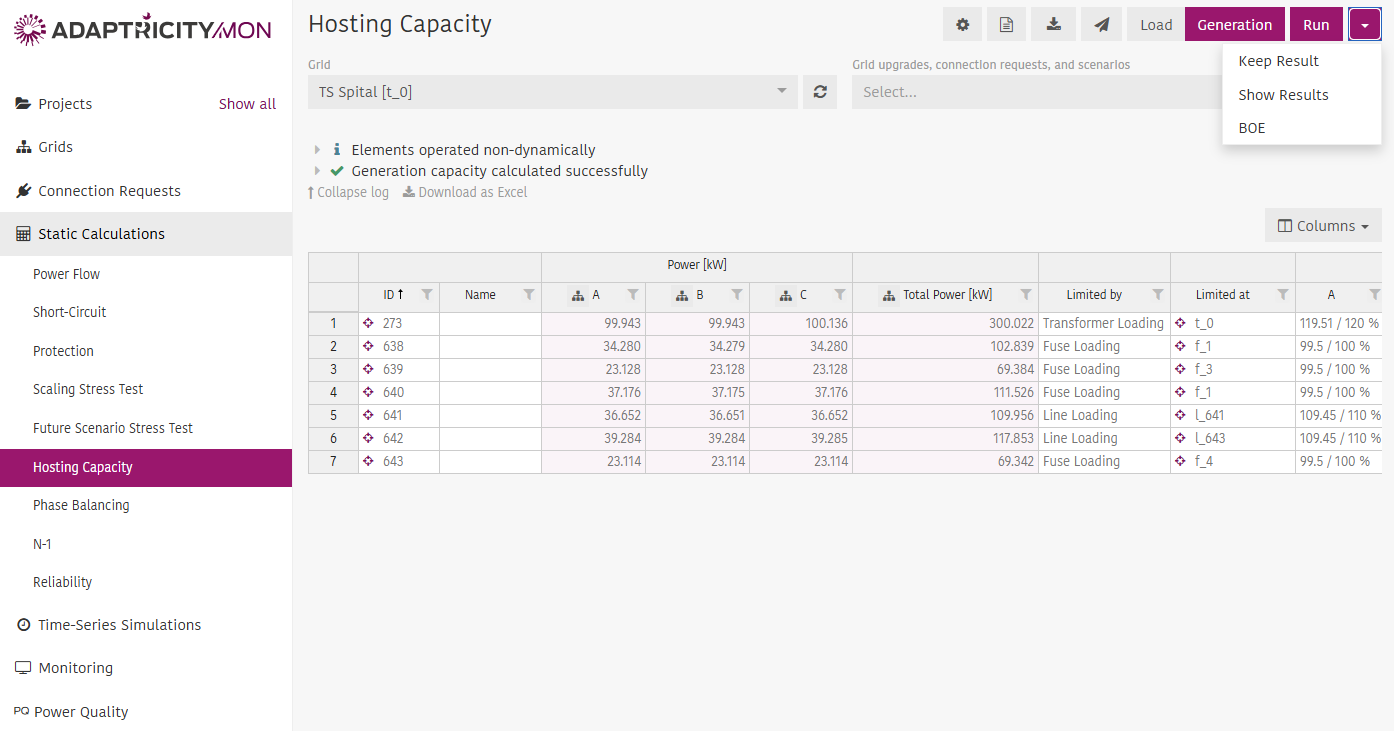The image size is (1394, 731).
Task: Filter the Limited at column funnel icon
Action: tap(1283, 295)
